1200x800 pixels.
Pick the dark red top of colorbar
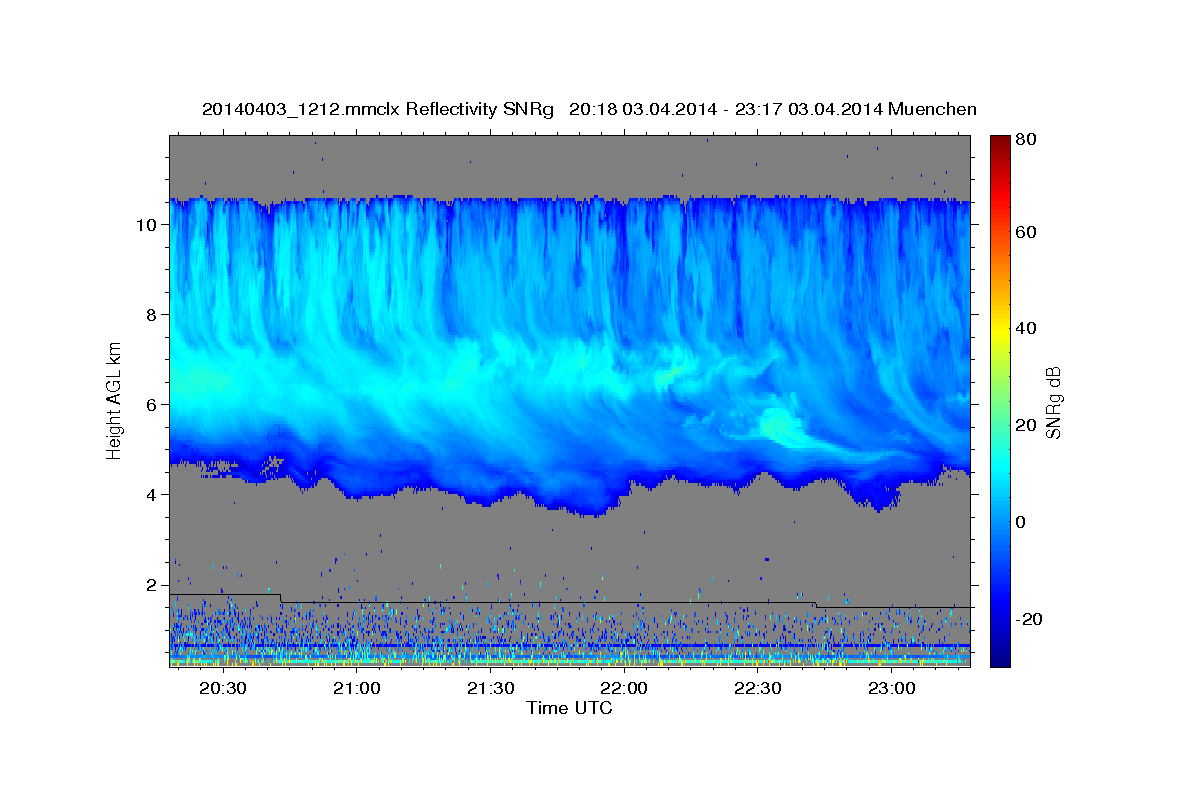click(x=999, y=143)
